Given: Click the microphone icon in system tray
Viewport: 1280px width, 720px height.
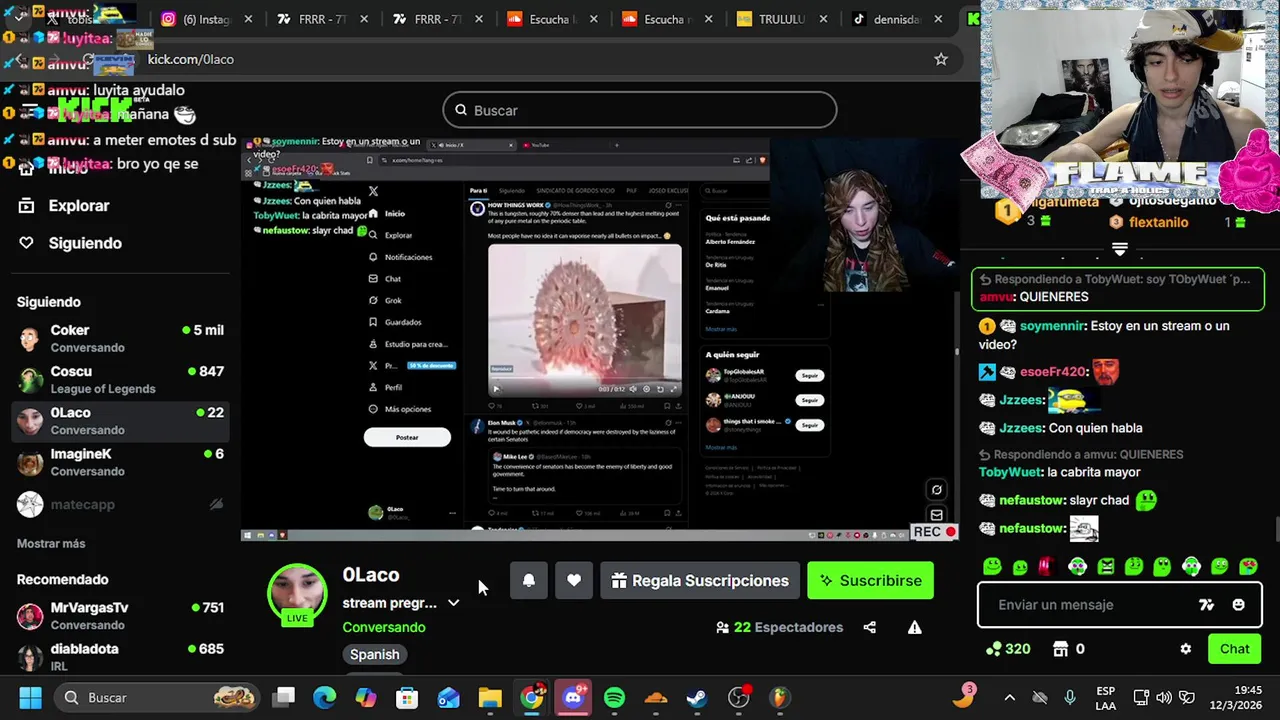Looking at the screenshot, I should (x=1070, y=697).
